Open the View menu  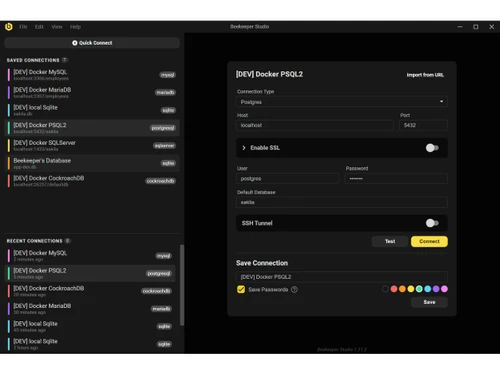click(57, 27)
